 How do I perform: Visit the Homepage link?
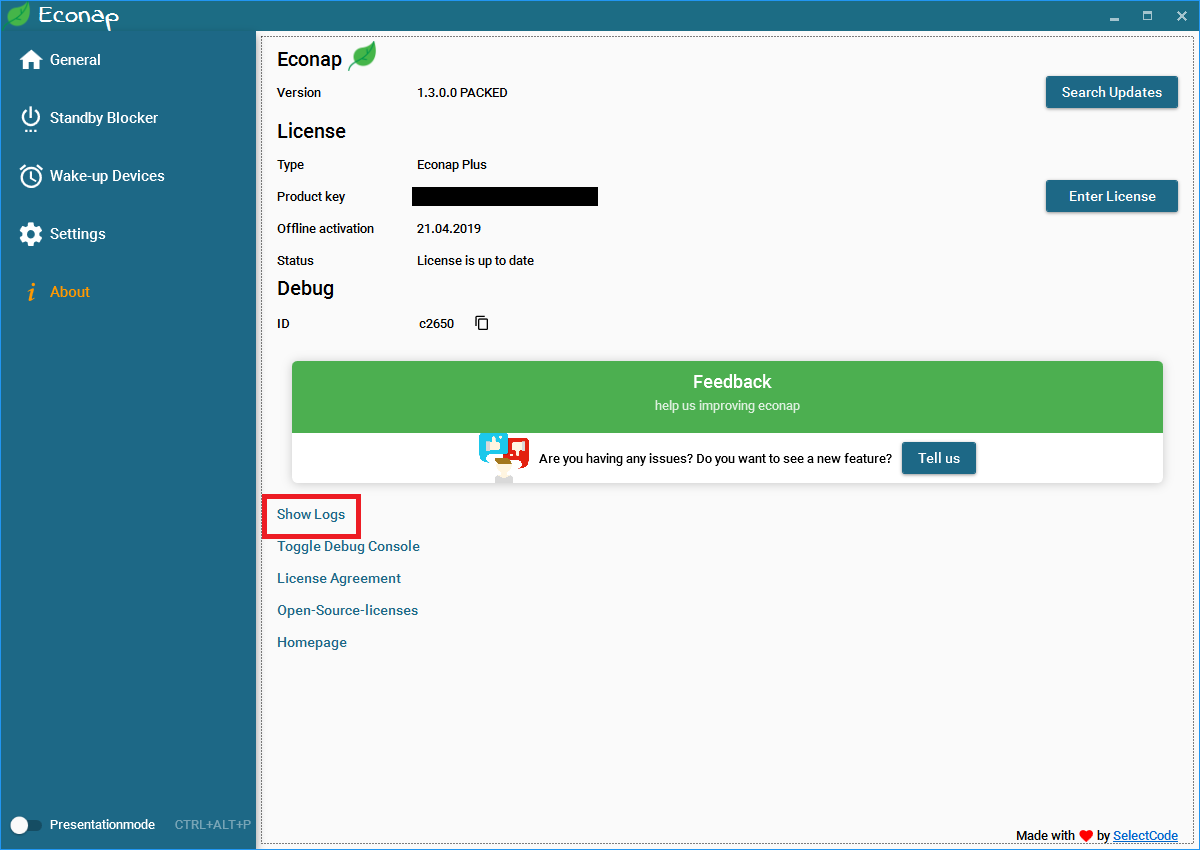click(x=312, y=642)
